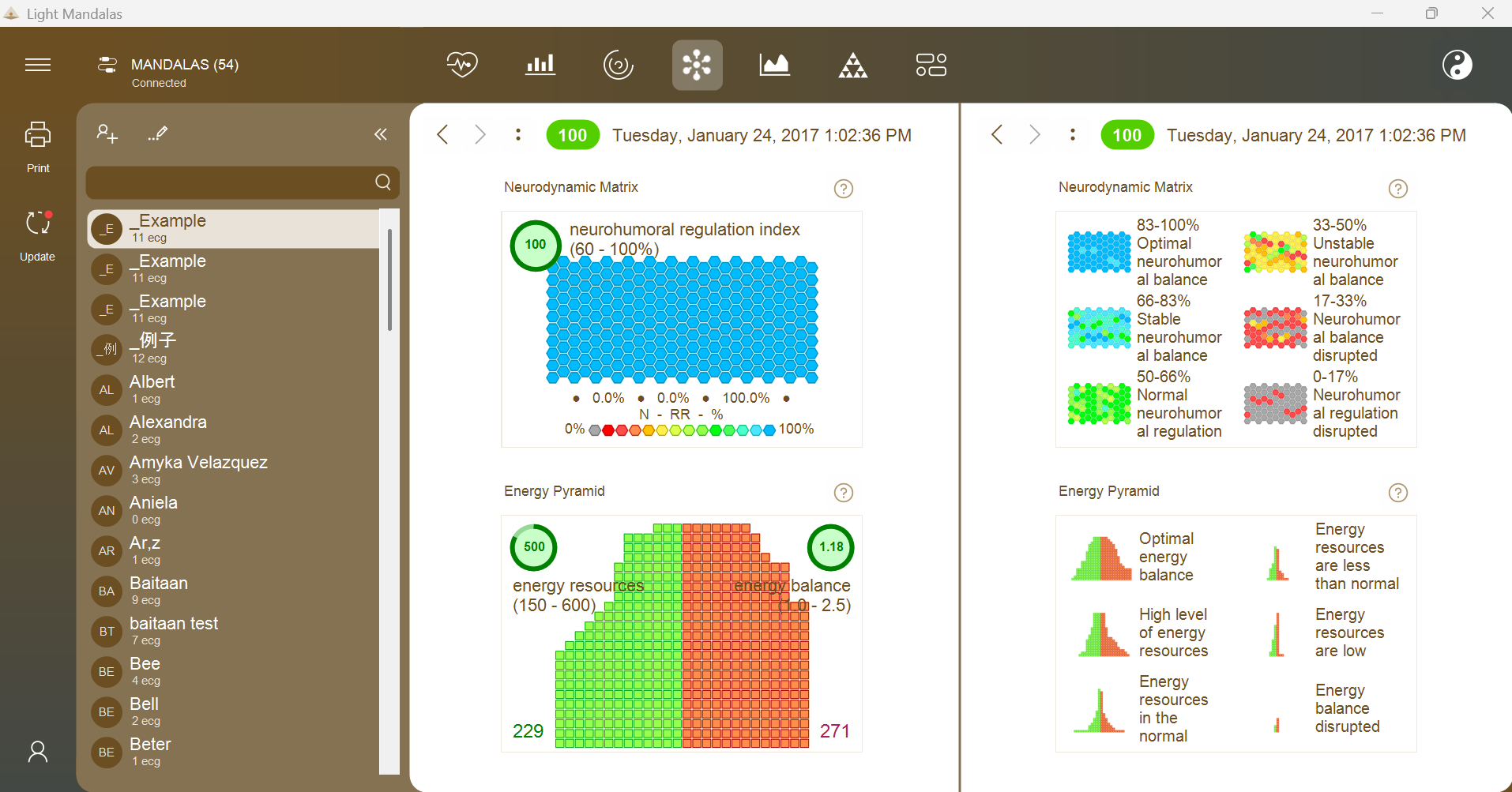Click the patient list scrollbar

[389, 280]
